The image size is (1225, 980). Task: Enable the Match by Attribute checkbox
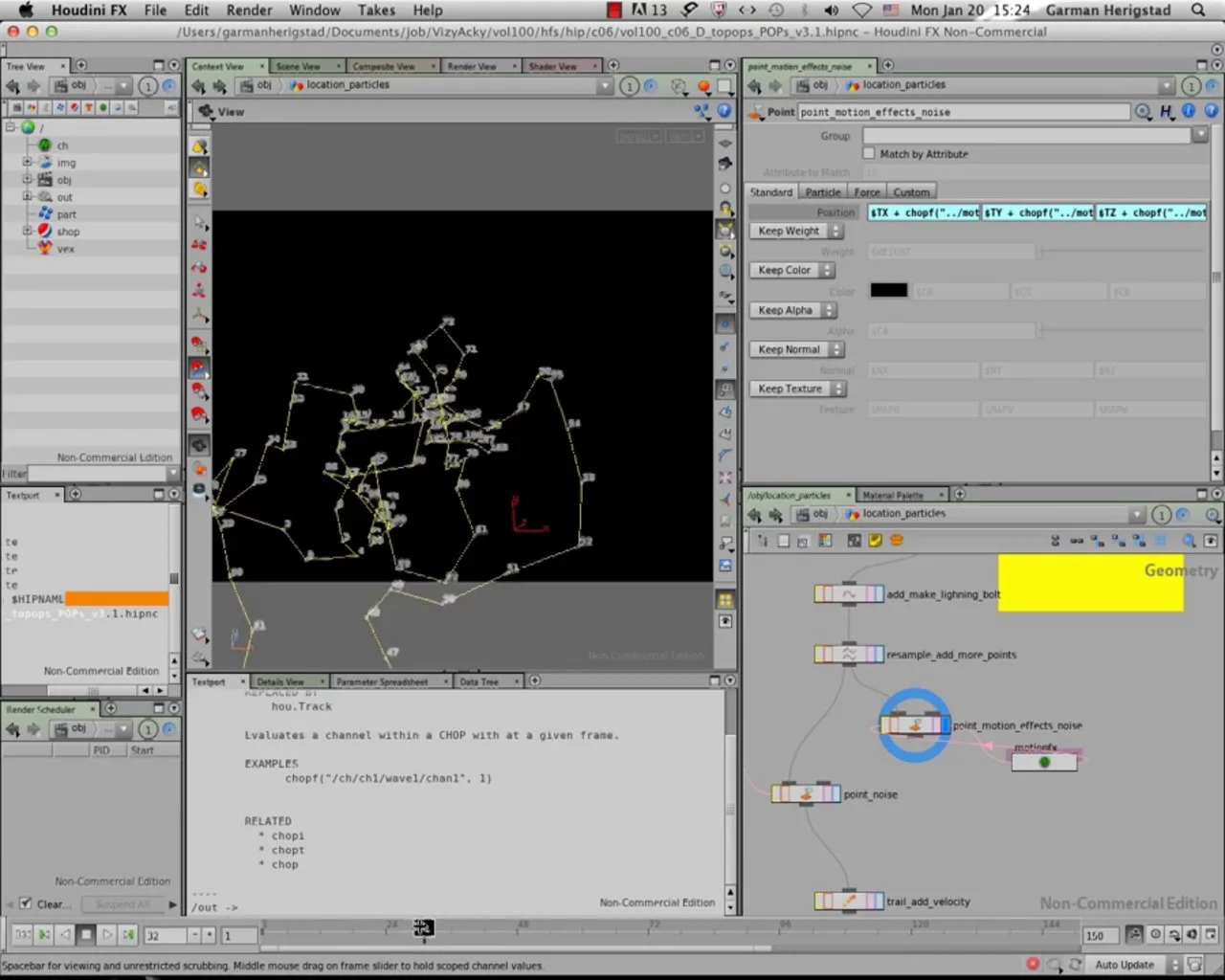click(869, 153)
